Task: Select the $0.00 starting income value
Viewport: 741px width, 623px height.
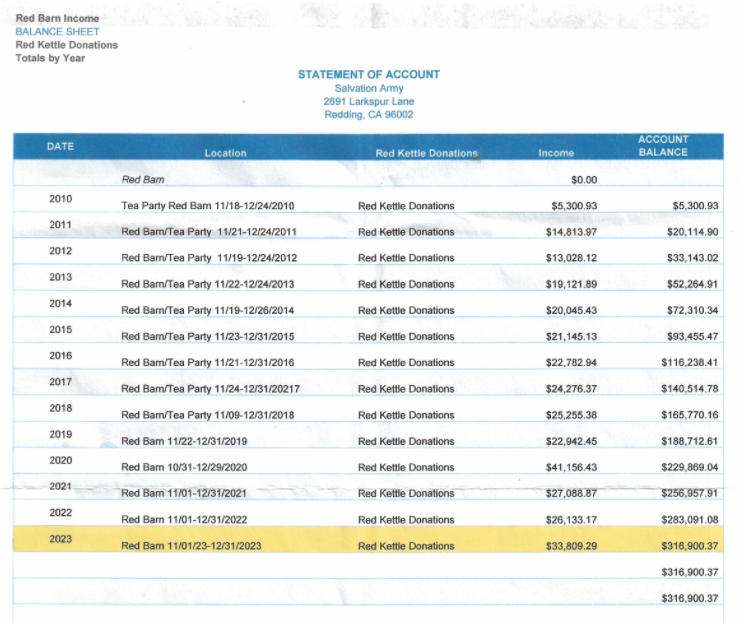Action: (582, 180)
